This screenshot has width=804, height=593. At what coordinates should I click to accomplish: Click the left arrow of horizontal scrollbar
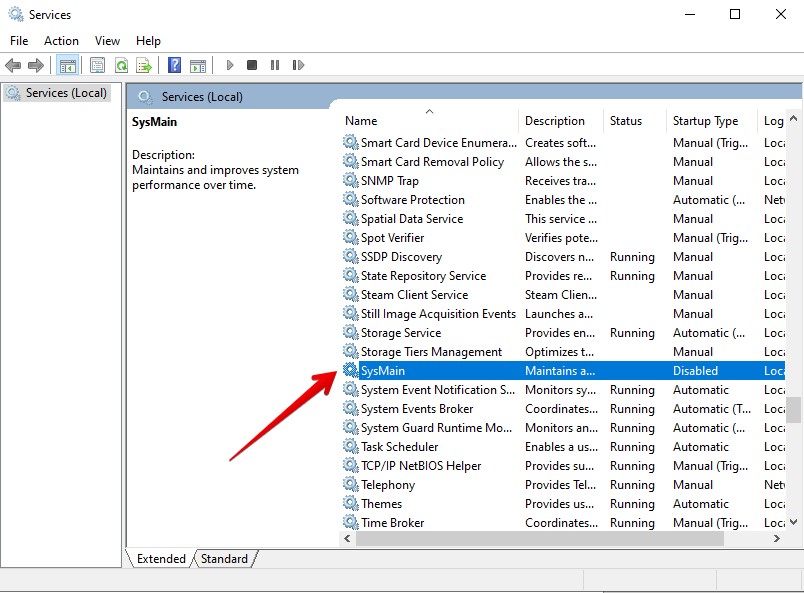pos(348,538)
